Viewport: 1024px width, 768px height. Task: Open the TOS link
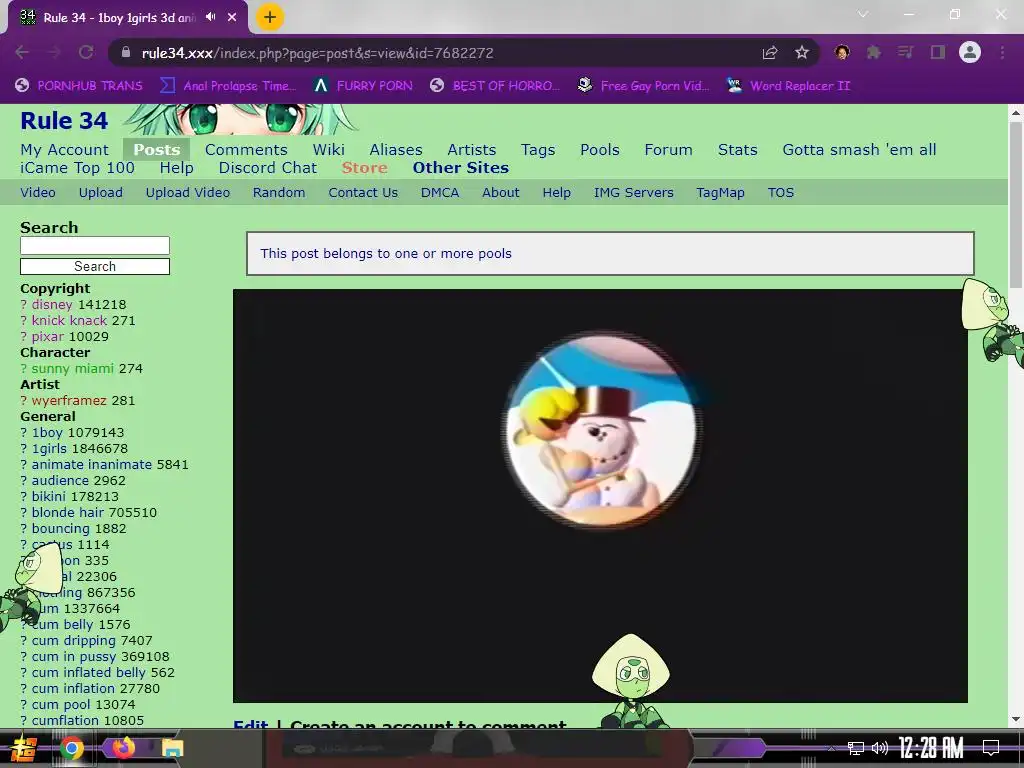(780, 193)
